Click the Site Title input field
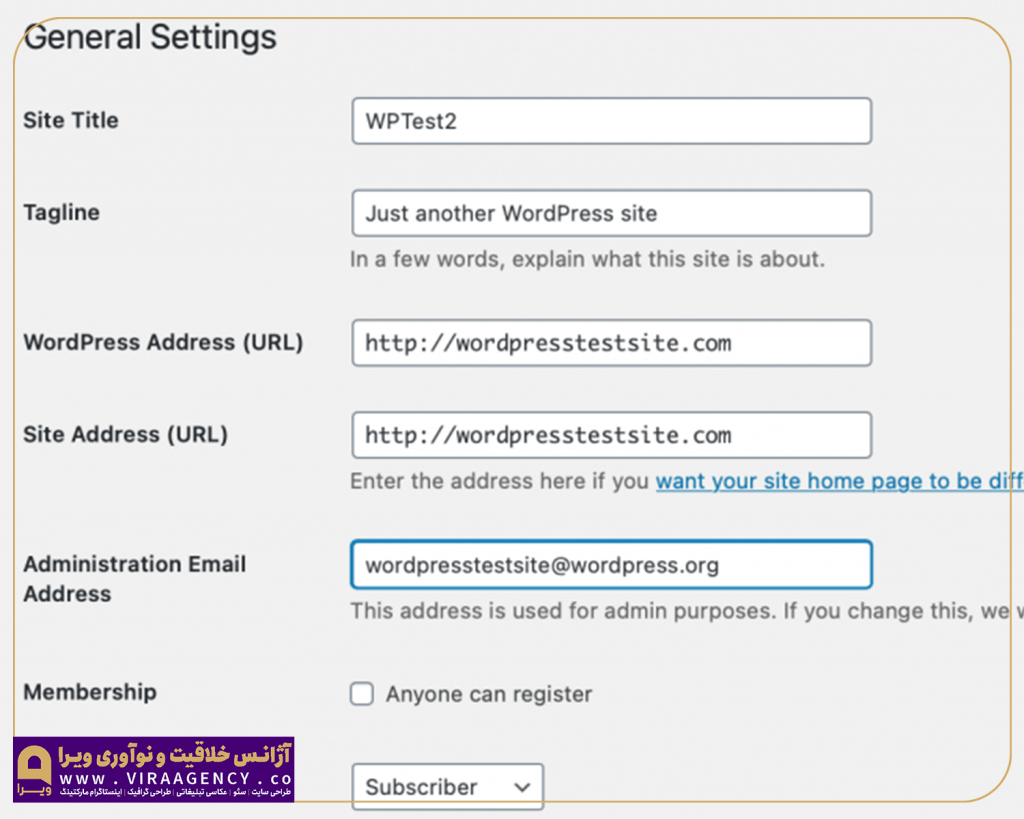The height and width of the screenshot is (819, 1024). [x=611, y=121]
